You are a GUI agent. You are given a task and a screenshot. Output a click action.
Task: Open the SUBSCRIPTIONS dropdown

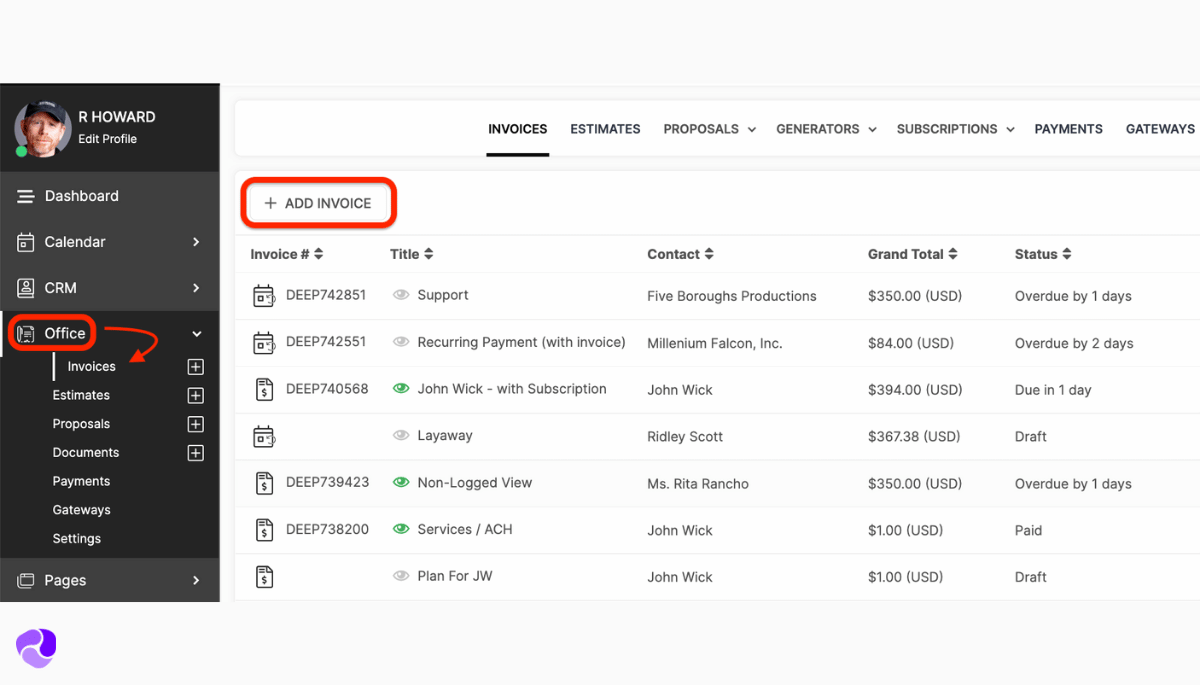(1010, 129)
